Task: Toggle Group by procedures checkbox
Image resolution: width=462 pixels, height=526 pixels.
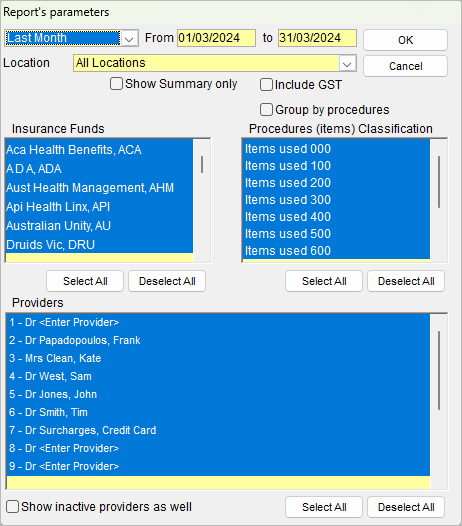Action: pos(266,110)
